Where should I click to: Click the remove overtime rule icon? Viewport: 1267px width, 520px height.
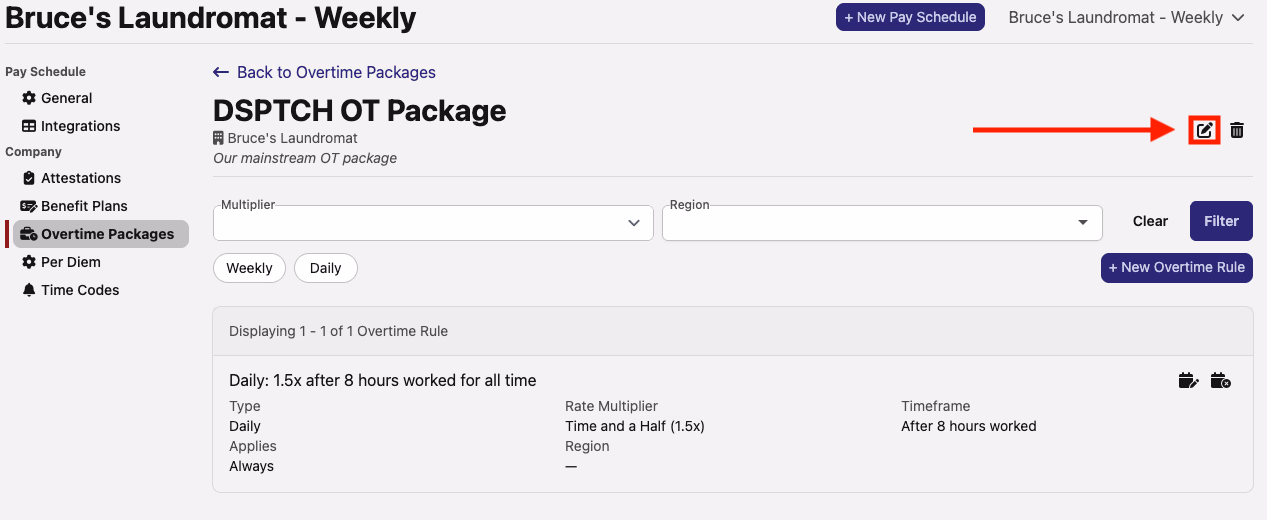coord(1220,380)
